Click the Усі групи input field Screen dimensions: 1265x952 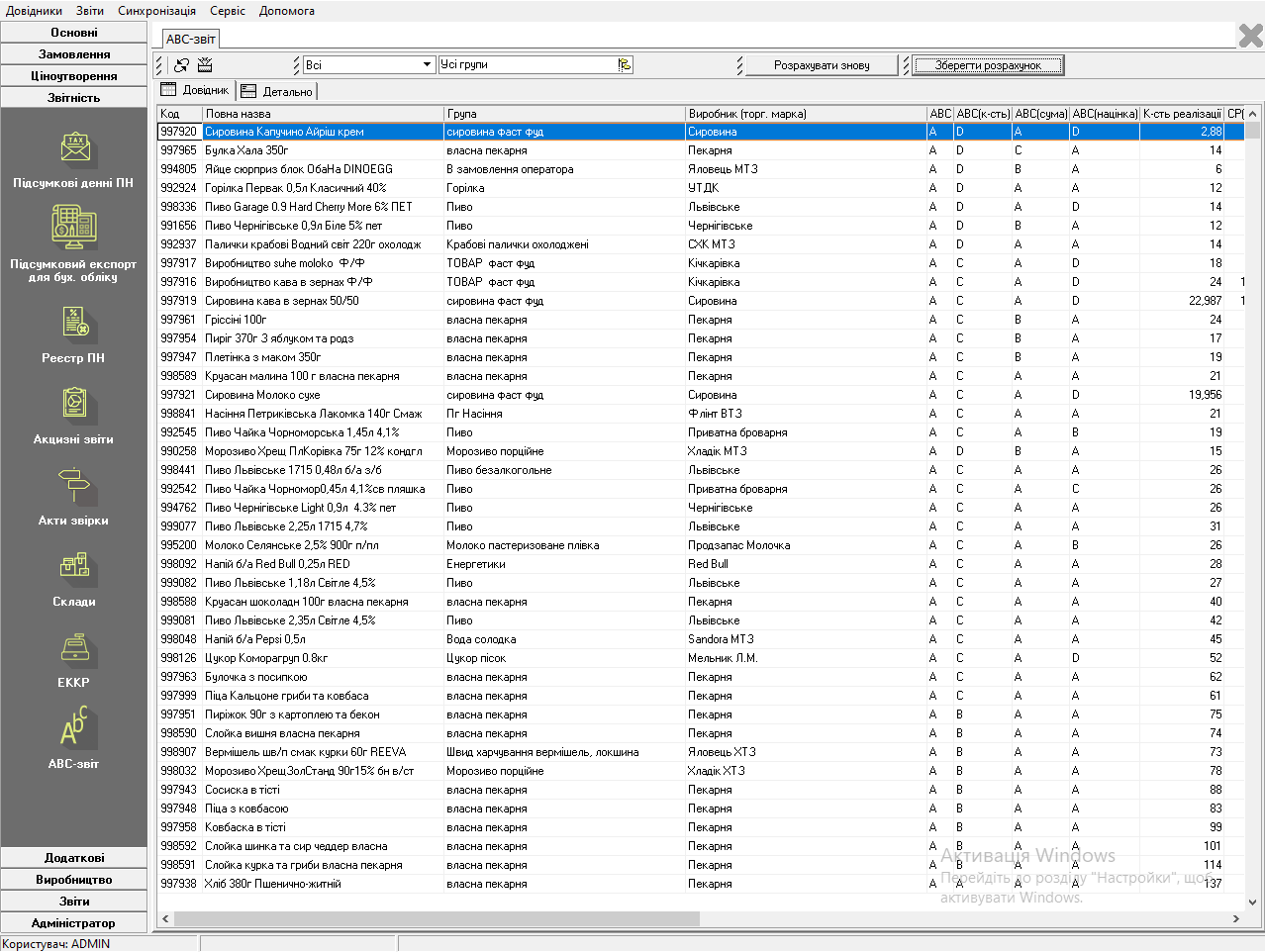click(x=527, y=65)
